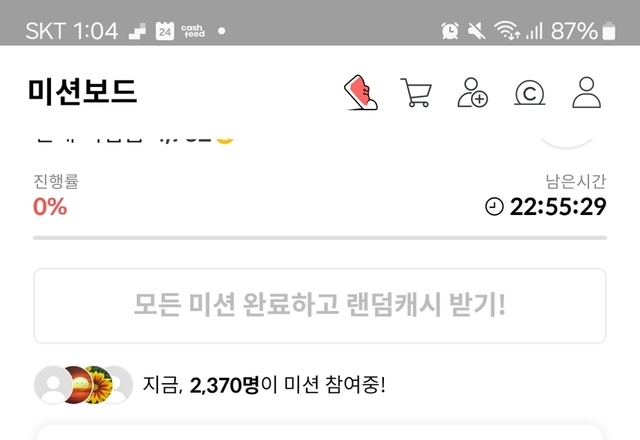The image size is (640, 440).
Task: Open the profile person icon
Action: (x=587, y=93)
